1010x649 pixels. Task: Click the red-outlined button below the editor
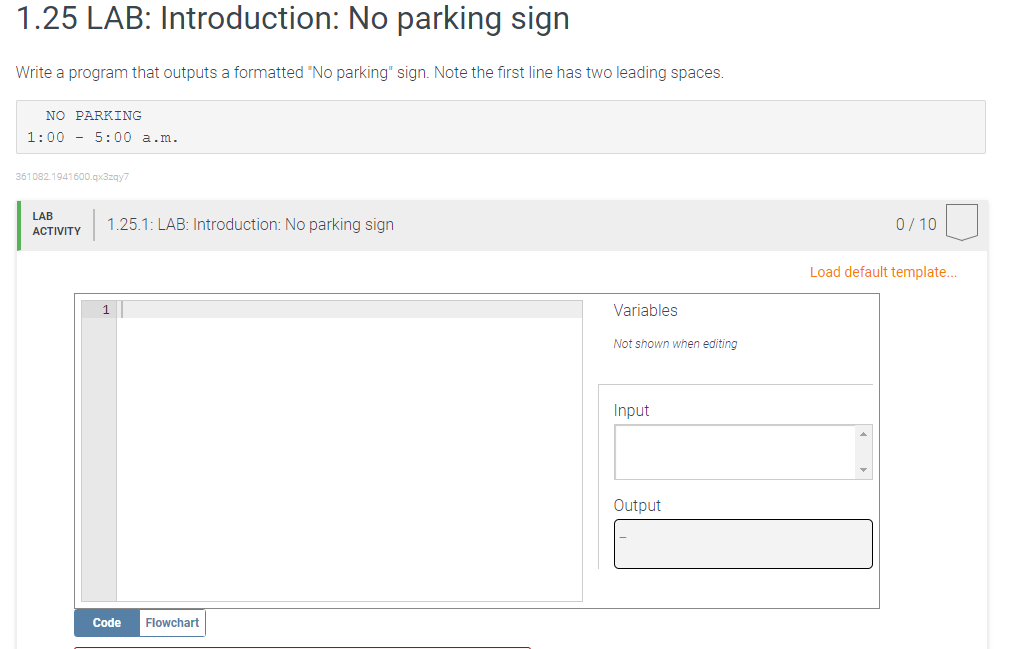[x=300, y=648]
